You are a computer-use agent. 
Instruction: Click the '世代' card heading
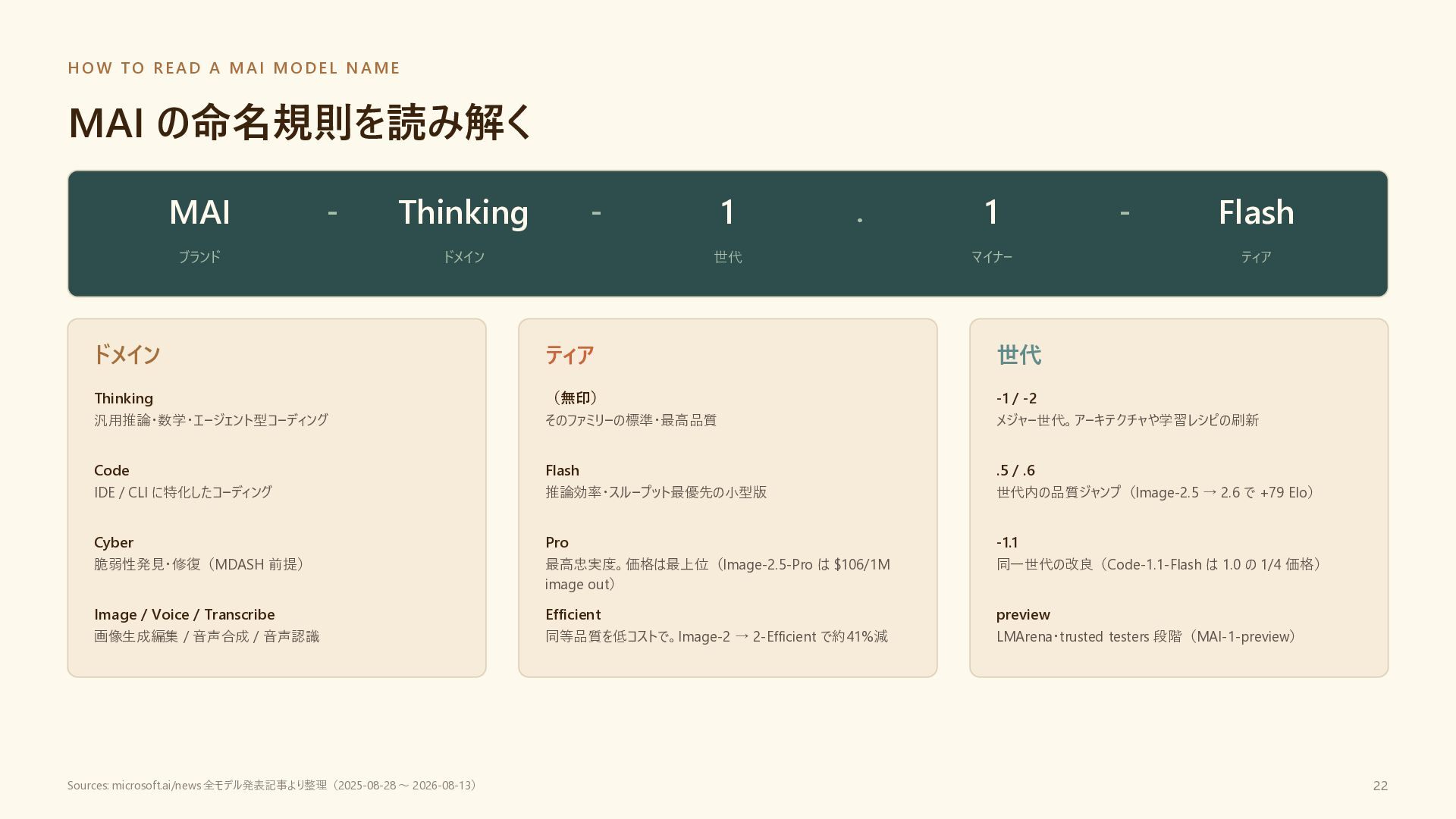(x=1018, y=355)
